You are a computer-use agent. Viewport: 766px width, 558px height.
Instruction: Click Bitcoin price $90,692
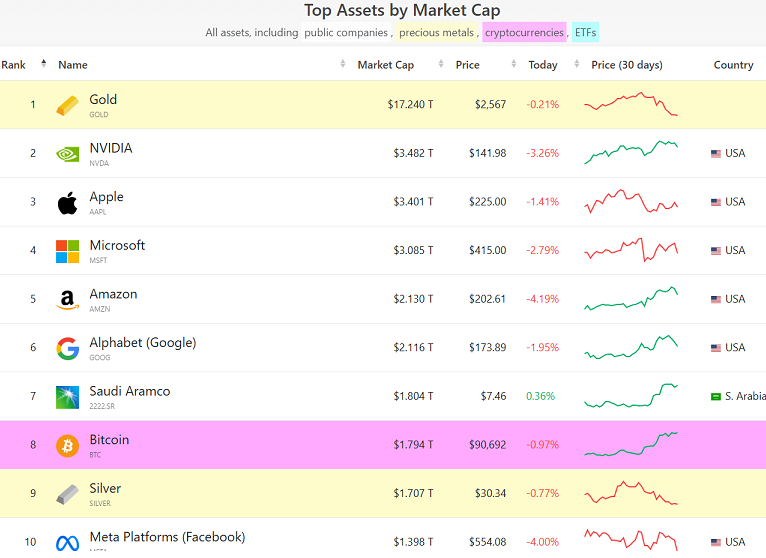(x=488, y=445)
